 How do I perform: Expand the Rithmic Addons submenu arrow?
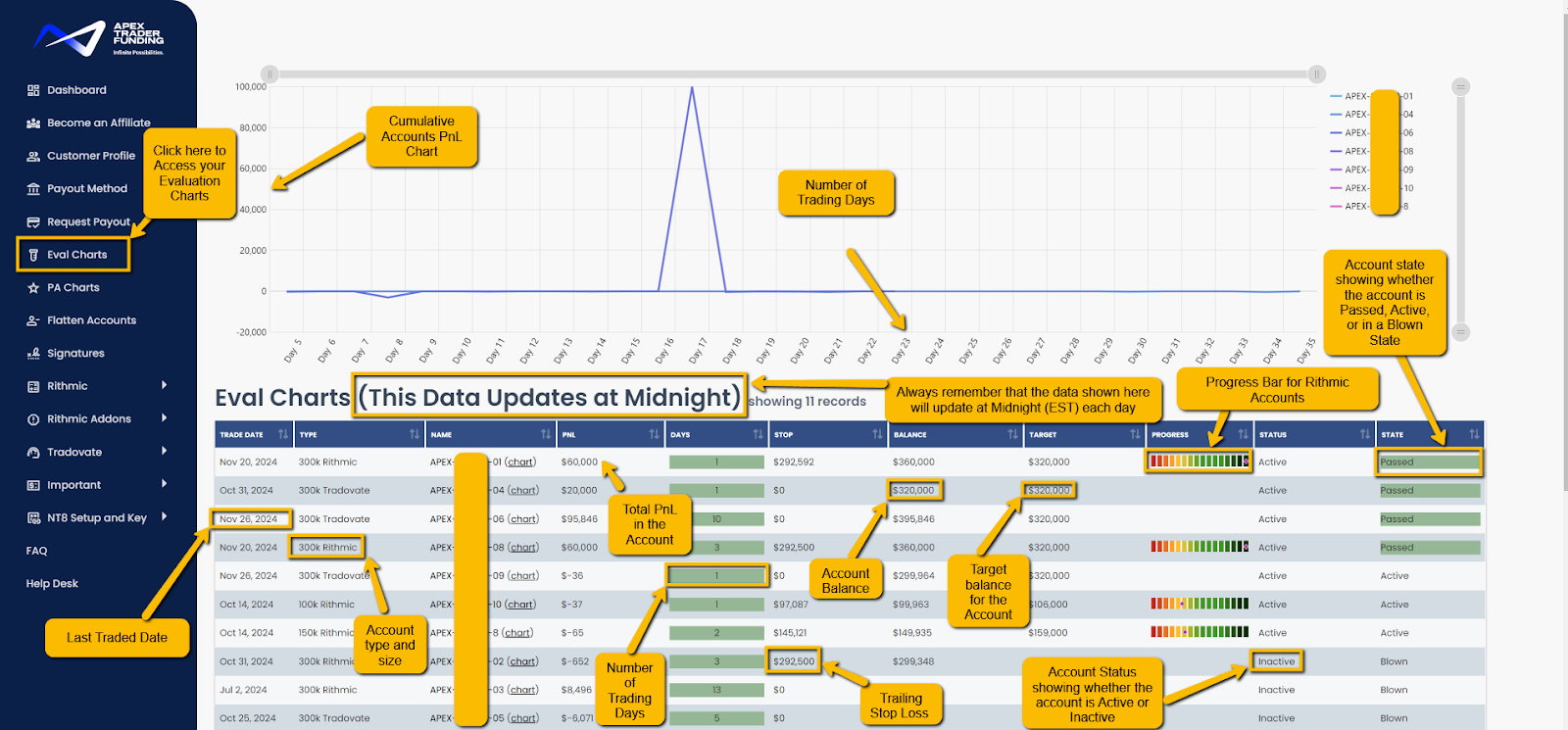pos(164,418)
